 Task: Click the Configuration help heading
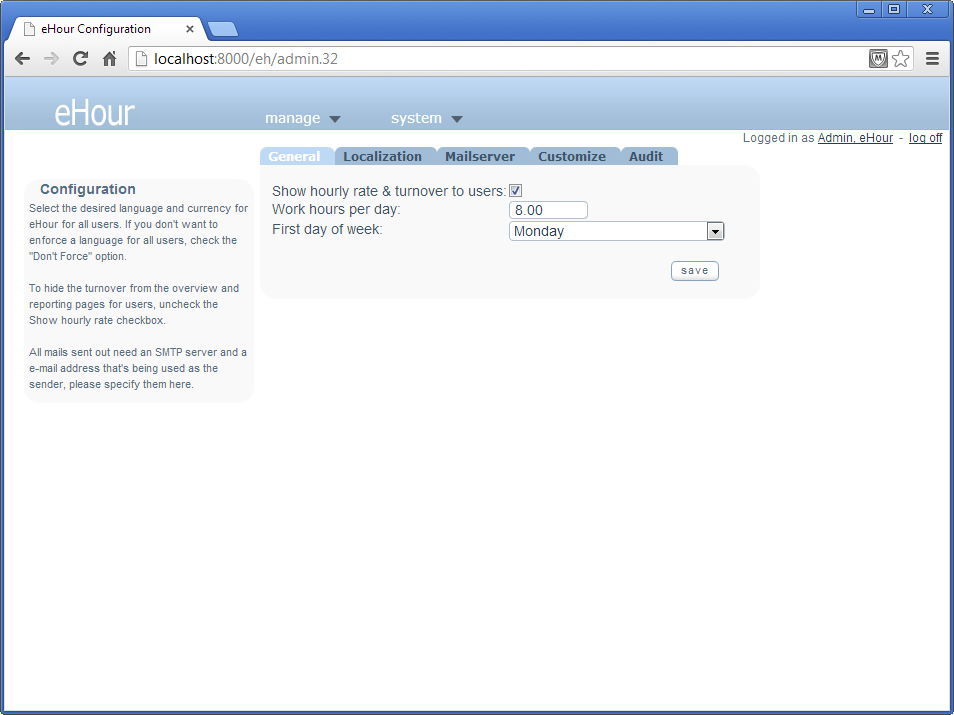pyautogui.click(x=88, y=189)
